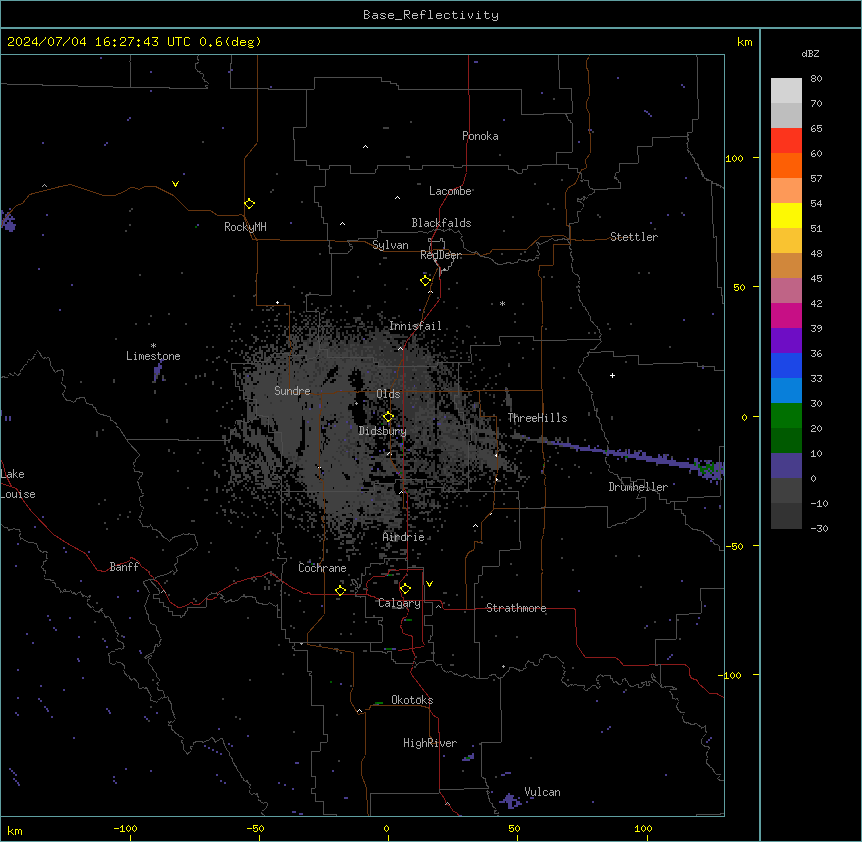Screen dimensions: 862x842
Task: Select the 57 value on the dBZ legend
Action: click(816, 179)
